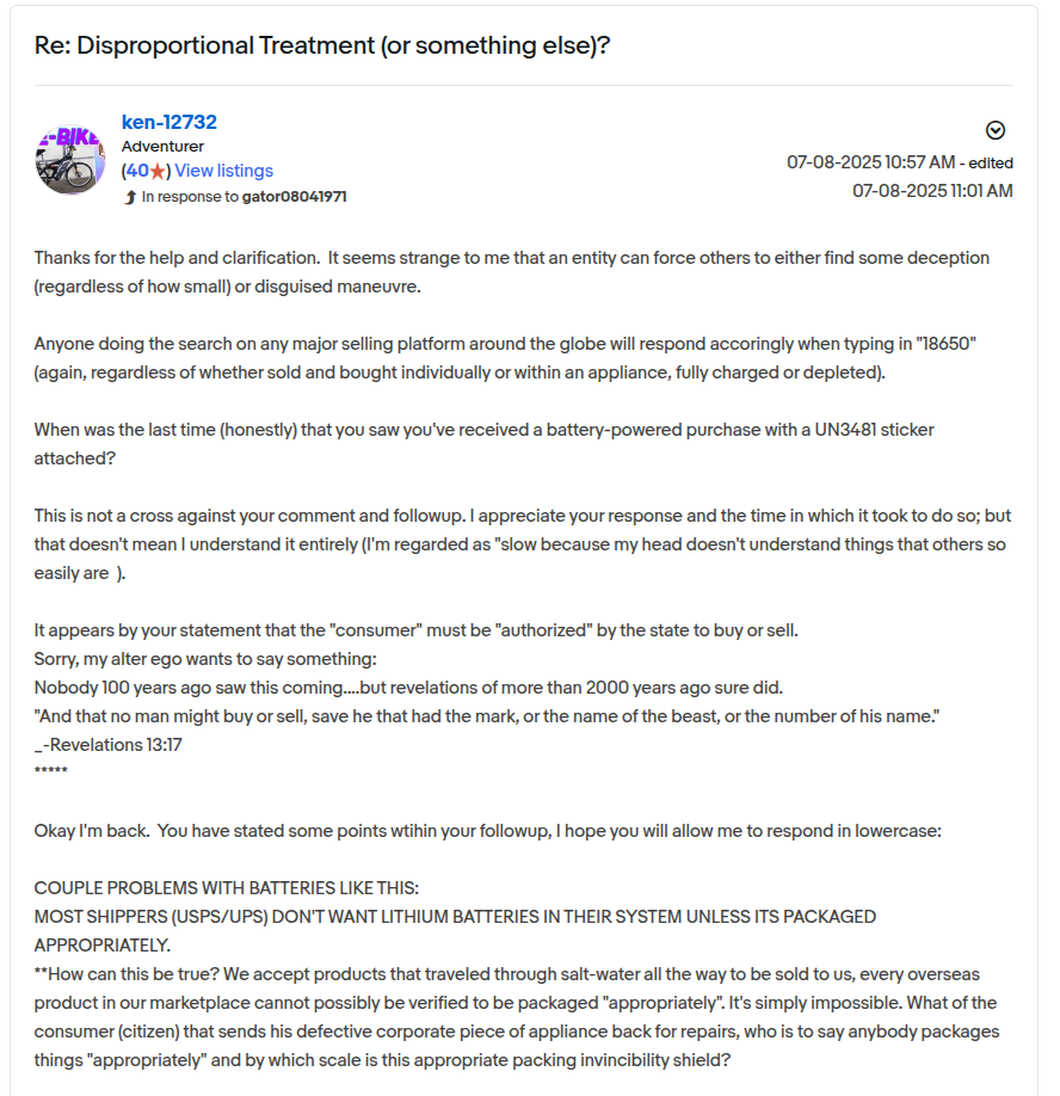Open the View listings link
Viewport: 1060px width, 1096px height.
click(x=224, y=171)
